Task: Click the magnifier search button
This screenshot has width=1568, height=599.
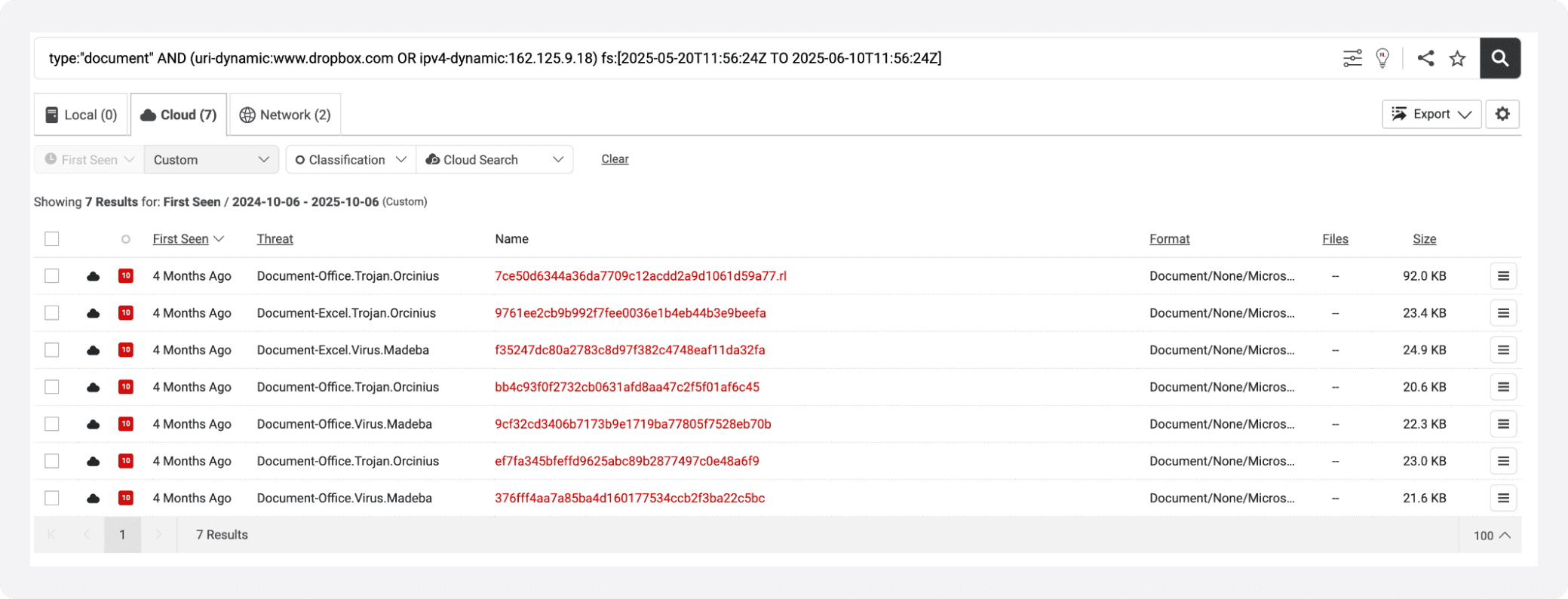Action: (x=1499, y=58)
